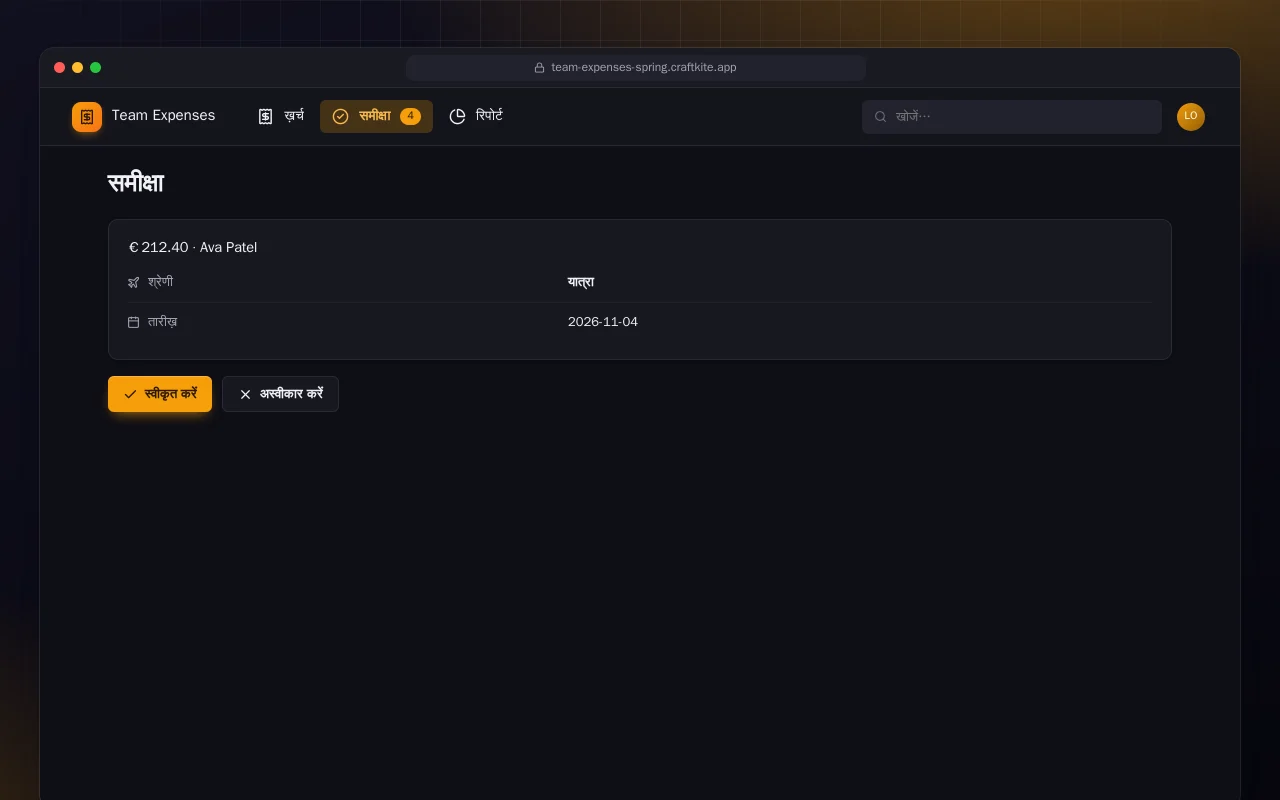1280x800 pixels.
Task: Focus the खोजें search field
Action: pos(1012,116)
